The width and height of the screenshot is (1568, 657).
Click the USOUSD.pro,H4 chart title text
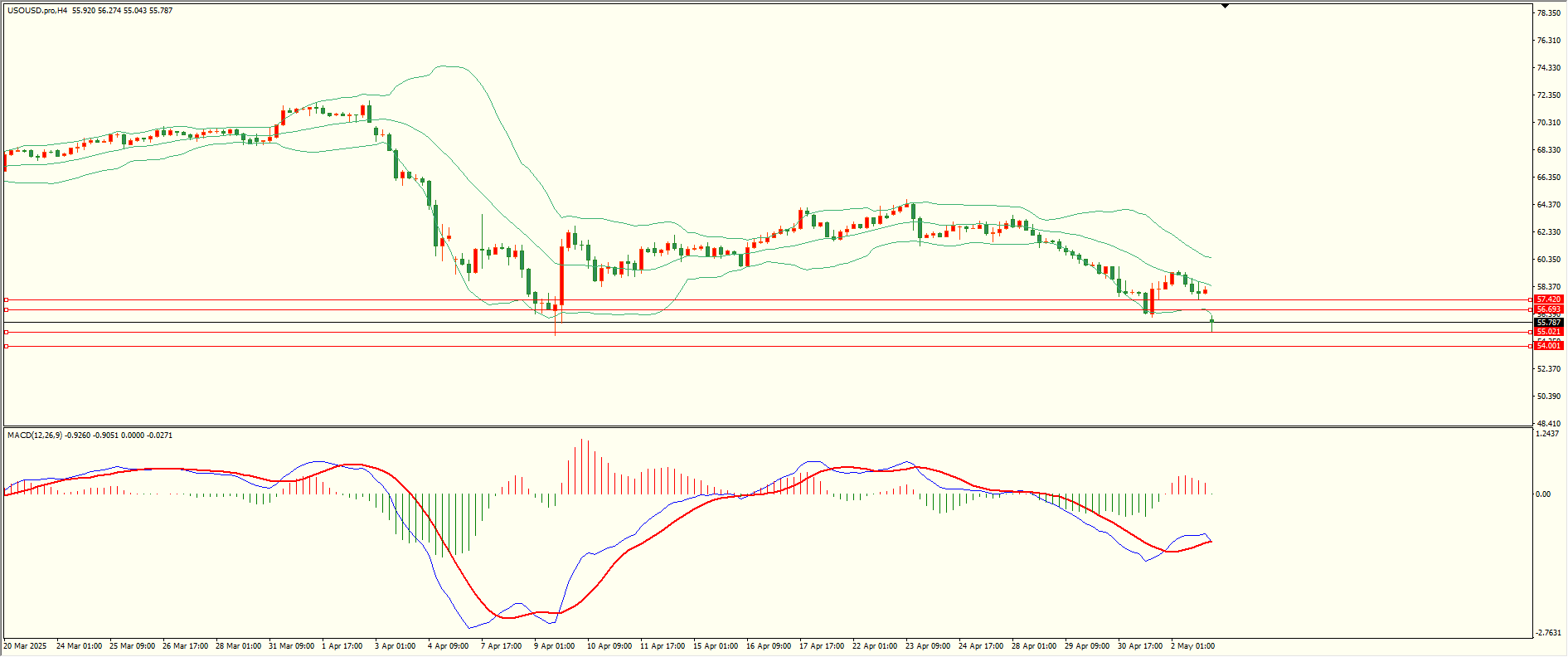tap(37, 11)
